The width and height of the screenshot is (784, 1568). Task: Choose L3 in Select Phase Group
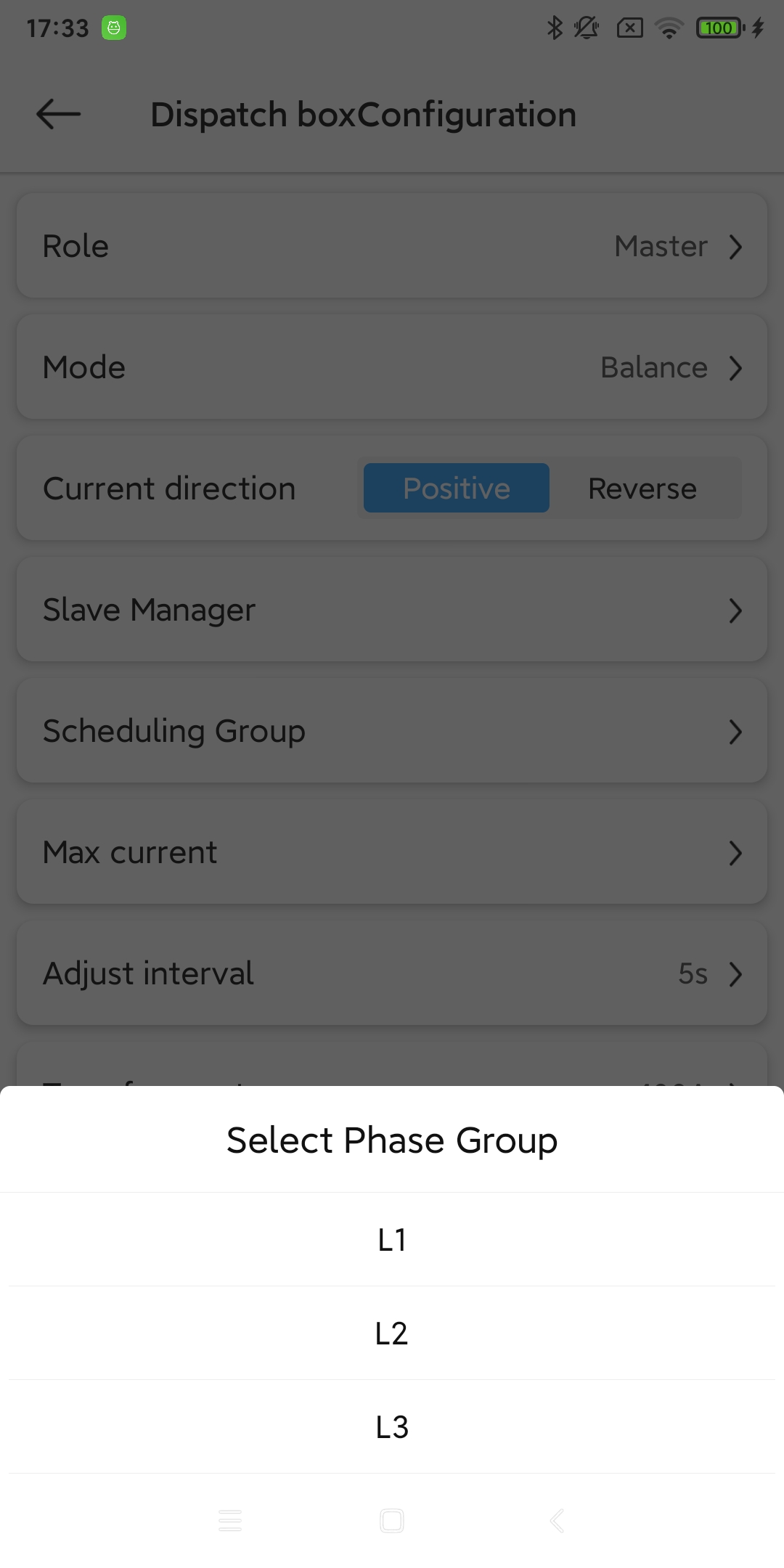pos(392,1427)
